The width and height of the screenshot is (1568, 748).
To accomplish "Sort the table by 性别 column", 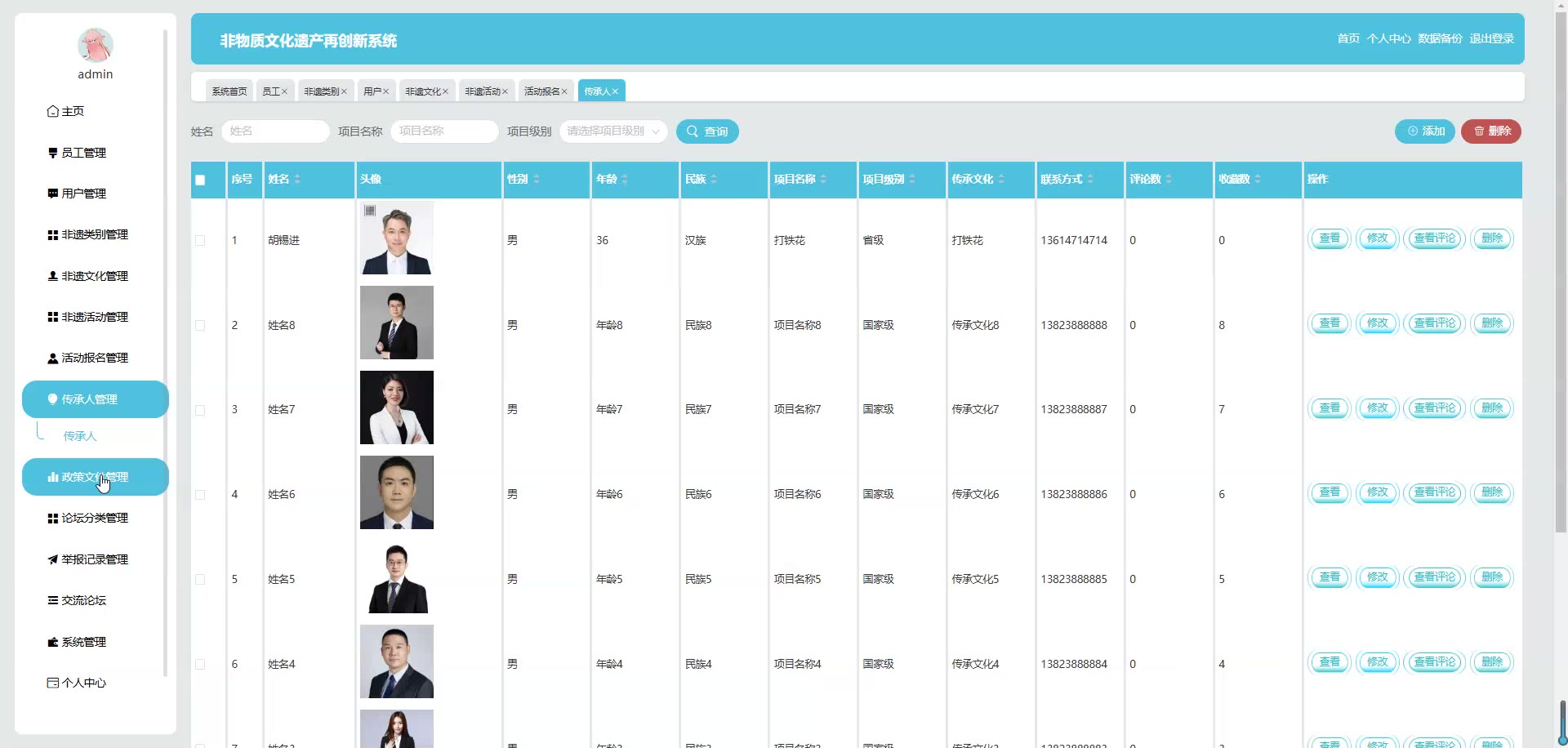I will point(537,180).
